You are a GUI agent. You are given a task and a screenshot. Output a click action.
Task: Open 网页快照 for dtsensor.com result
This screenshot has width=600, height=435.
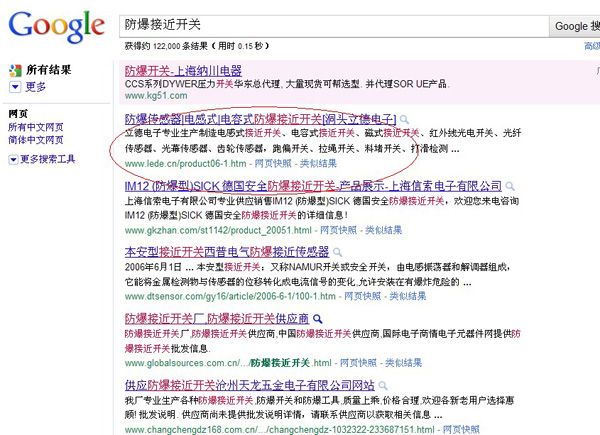click(362, 296)
